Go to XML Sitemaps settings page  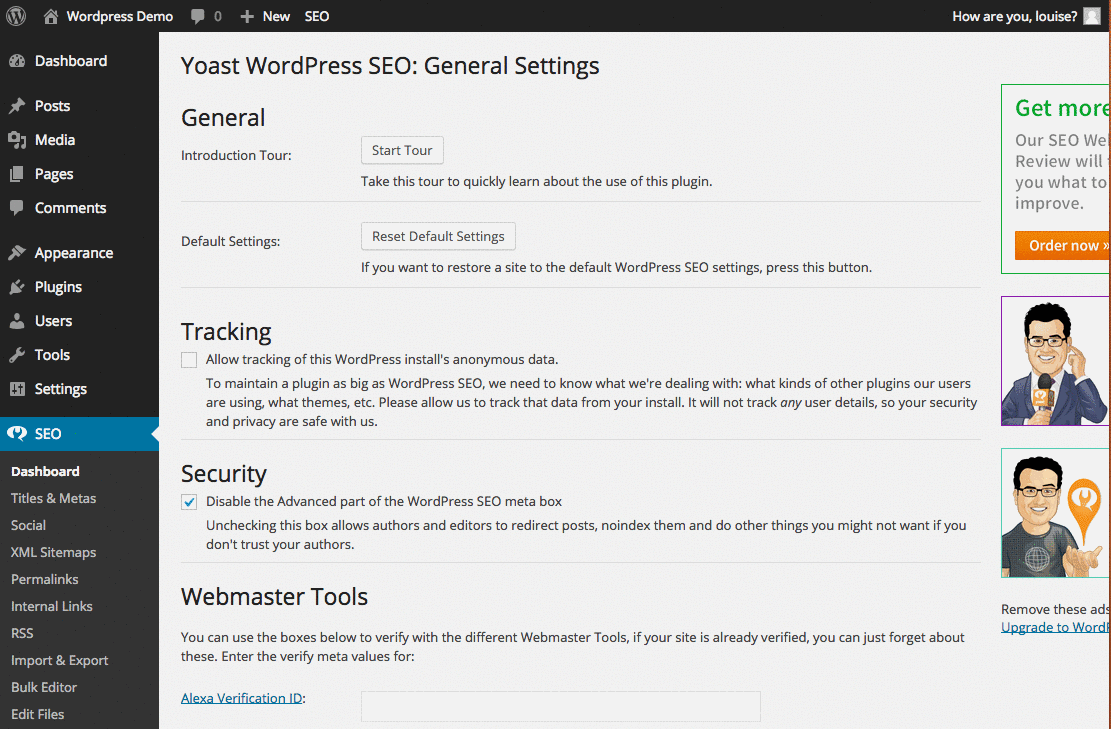(53, 552)
